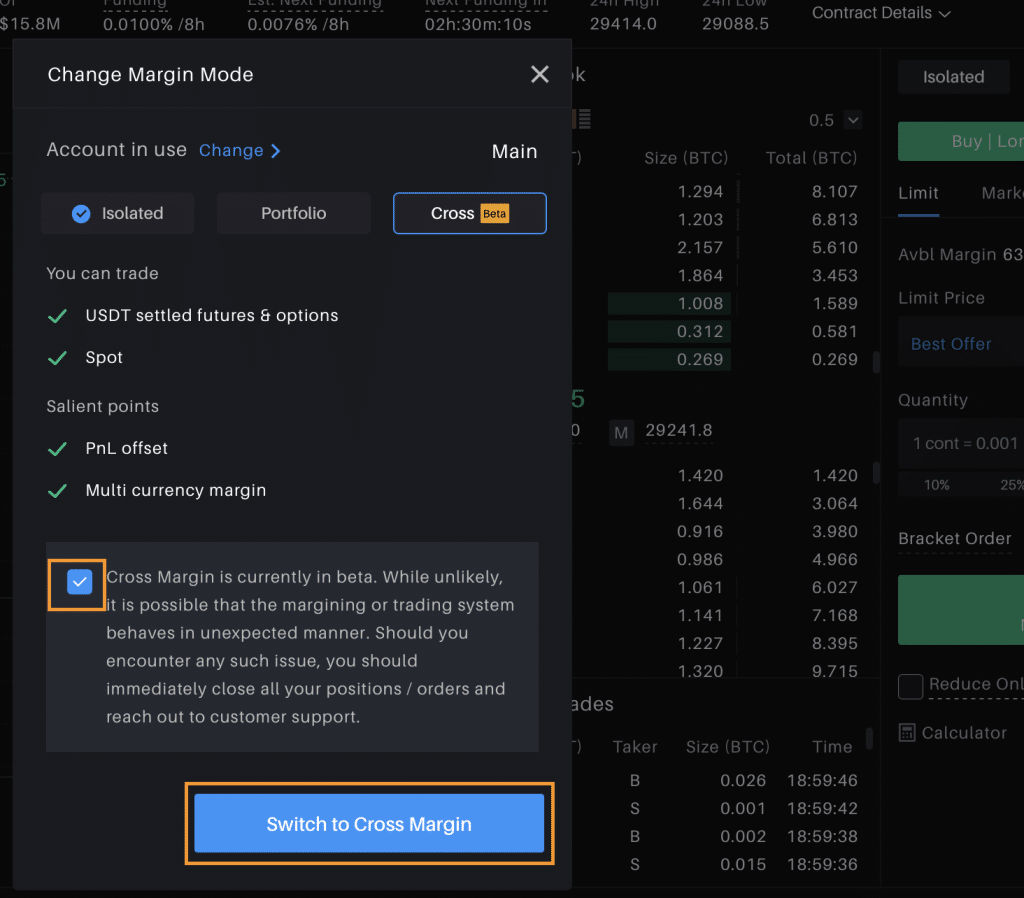Set quantity to 25%
1024x898 pixels.
[1012, 485]
